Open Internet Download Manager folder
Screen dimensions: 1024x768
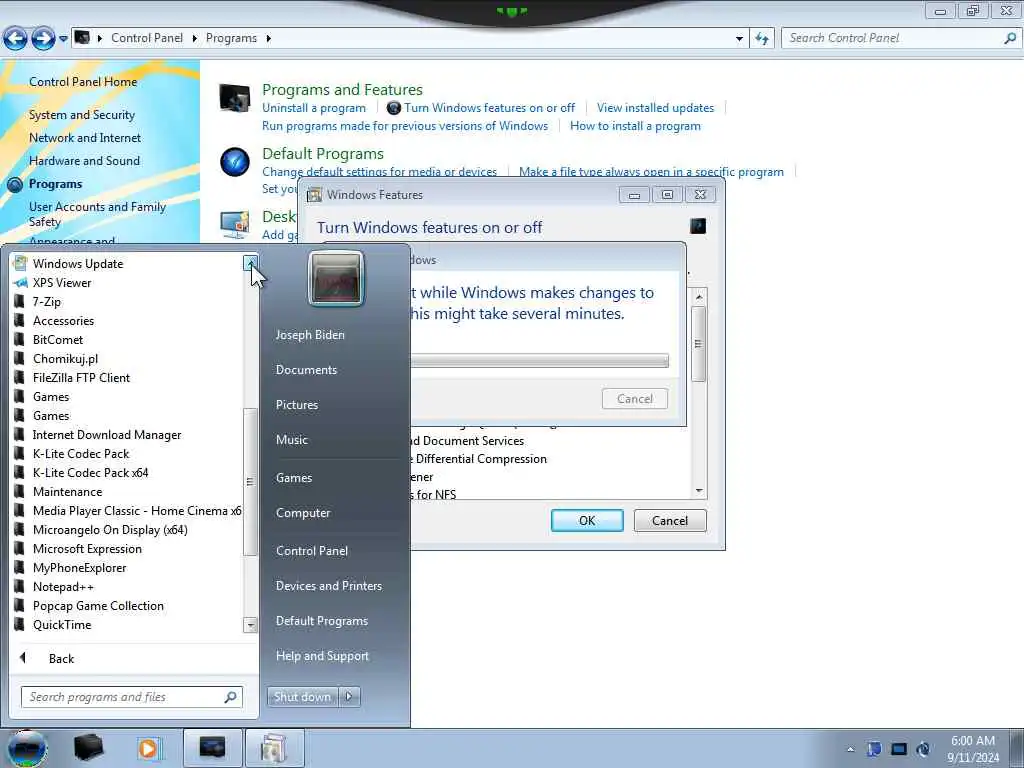[x=107, y=435]
